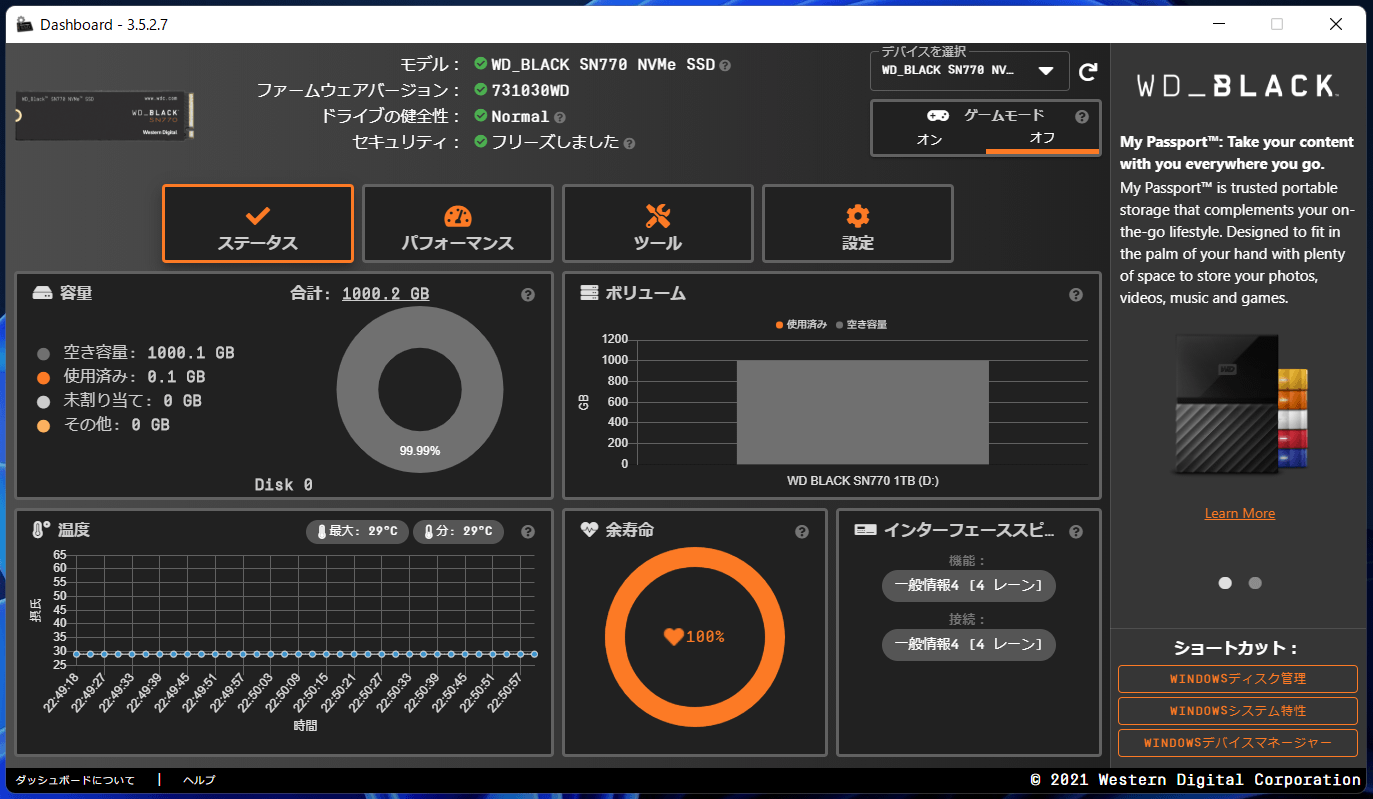Toggle 使用済み legend in volume chart
The width and height of the screenshot is (1373, 799).
click(801, 324)
